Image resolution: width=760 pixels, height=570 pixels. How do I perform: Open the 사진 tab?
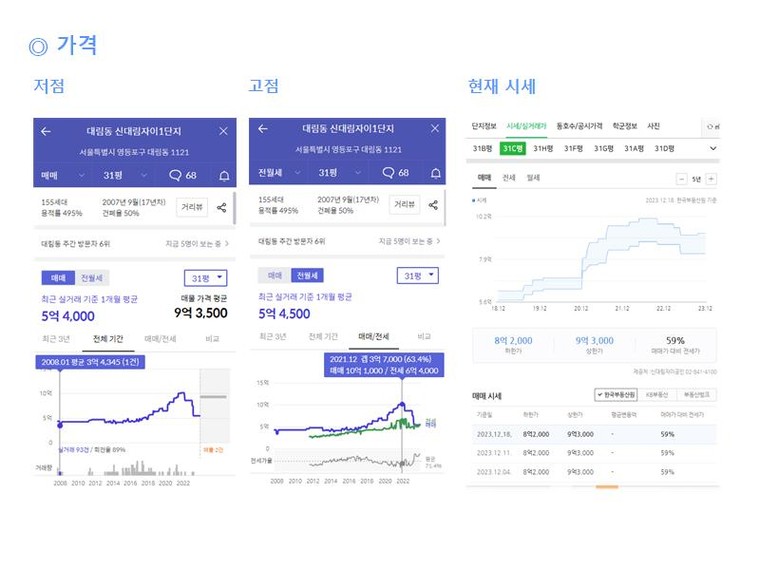(653, 126)
